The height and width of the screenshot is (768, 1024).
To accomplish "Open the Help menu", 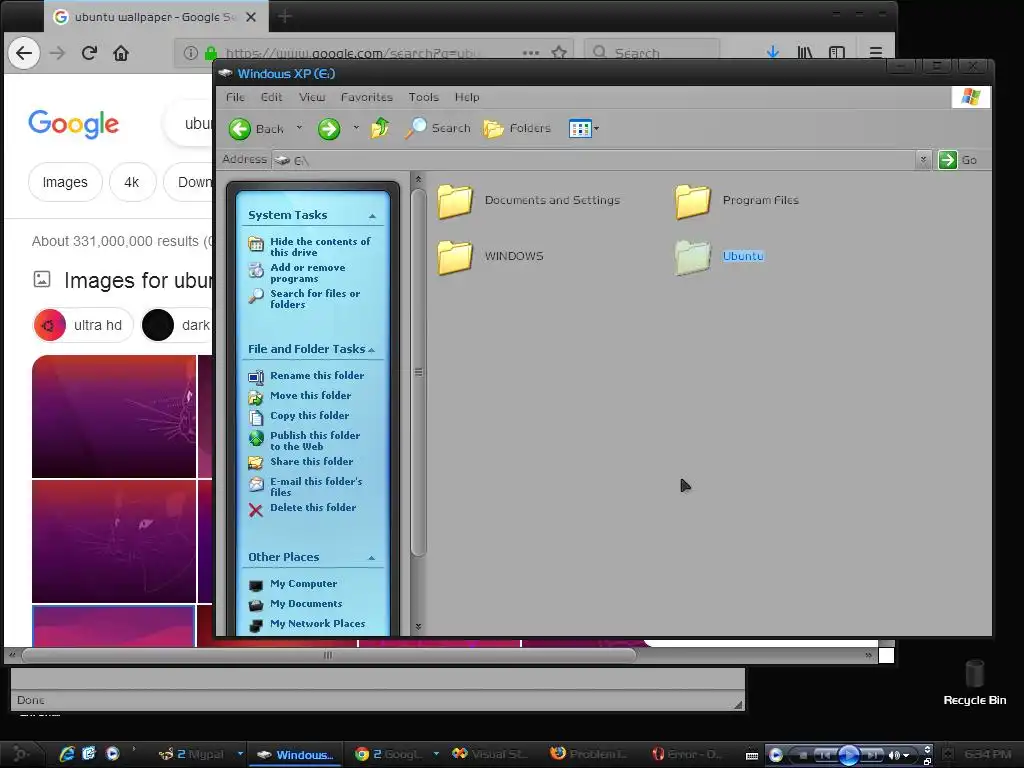I will [467, 97].
